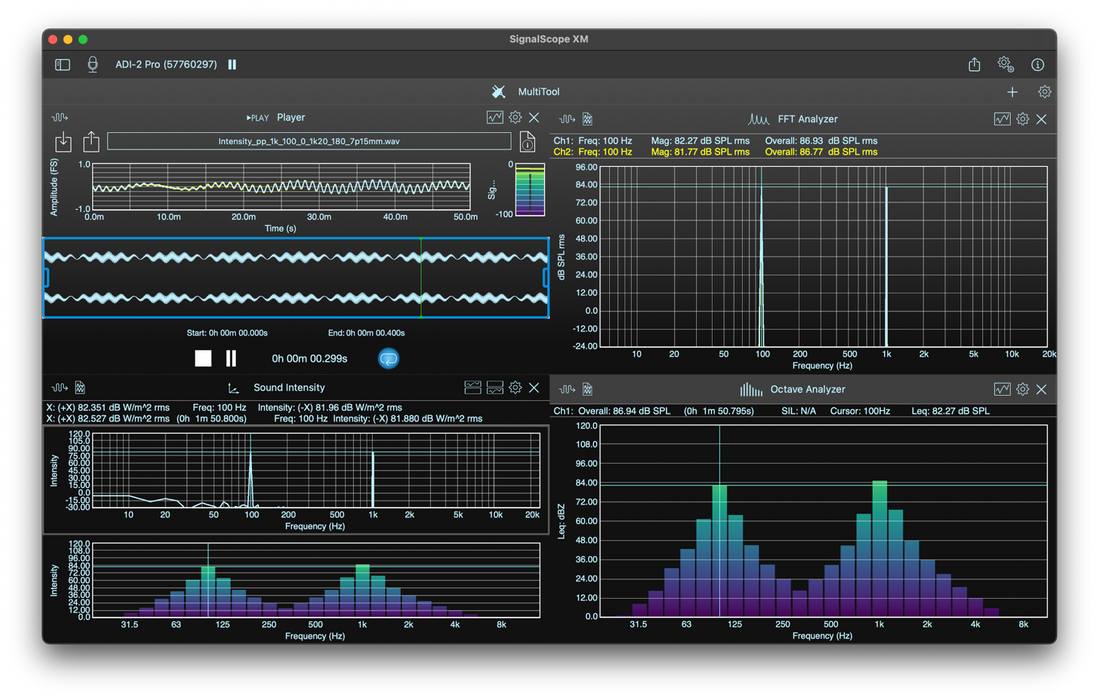Stop playback in the Player

click(203, 358)
